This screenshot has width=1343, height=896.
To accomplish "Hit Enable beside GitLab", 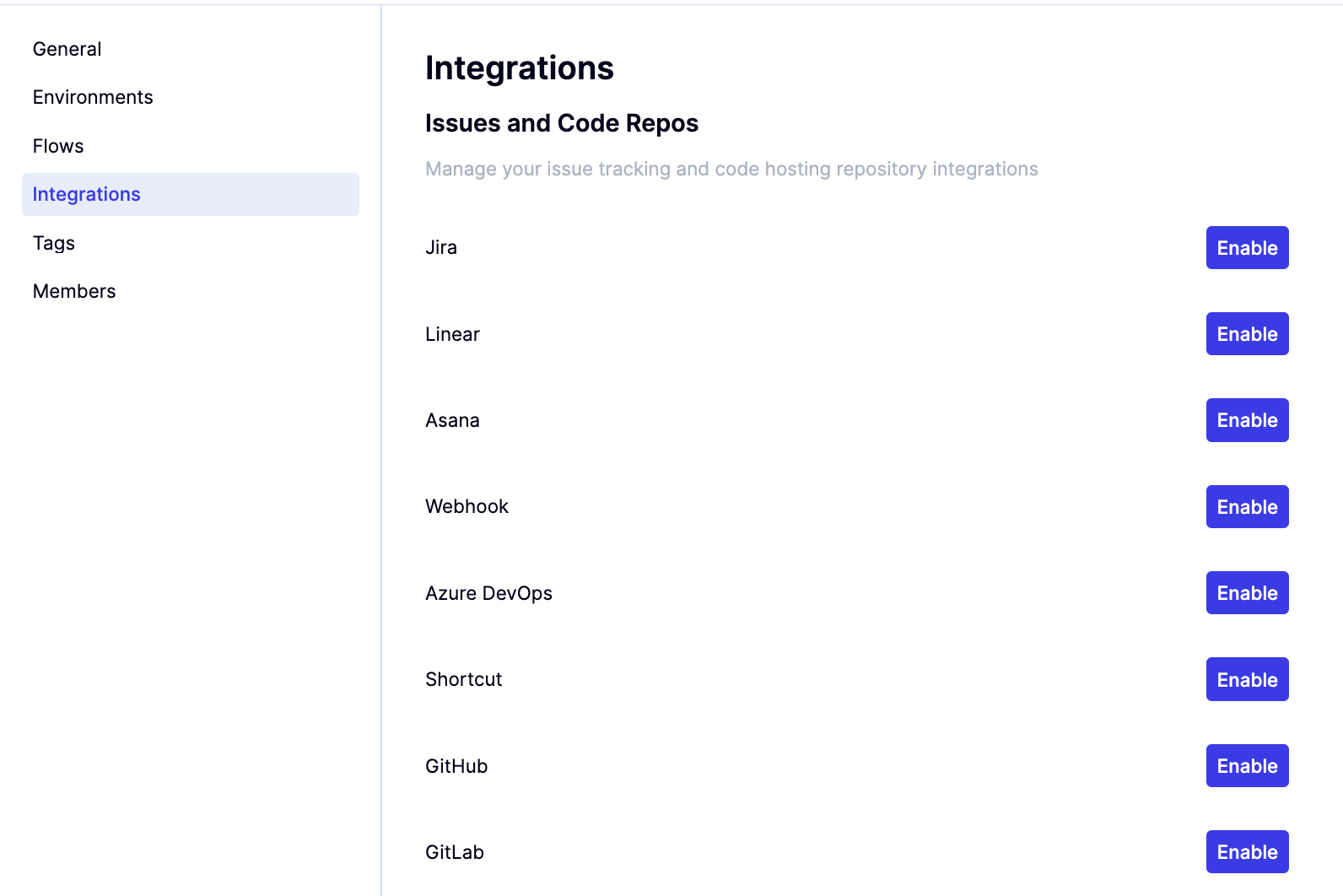I will [x=1247, y=852].
